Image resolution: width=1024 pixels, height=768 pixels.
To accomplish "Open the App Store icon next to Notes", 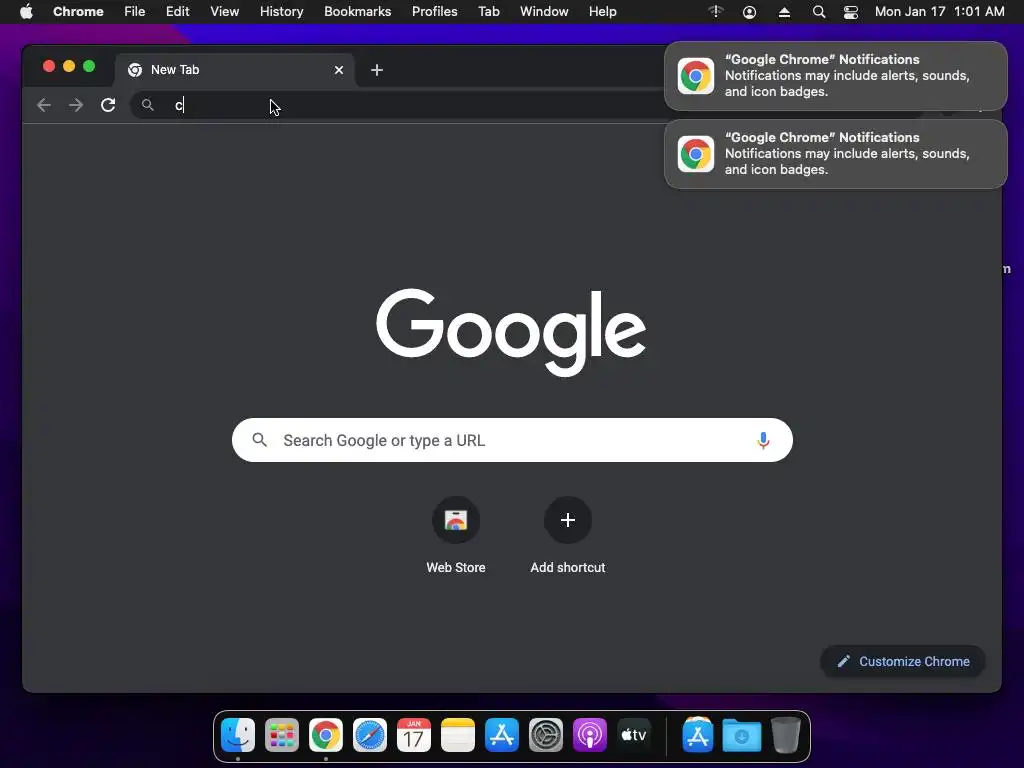I will pyautogui.click(x=502, y=736).
